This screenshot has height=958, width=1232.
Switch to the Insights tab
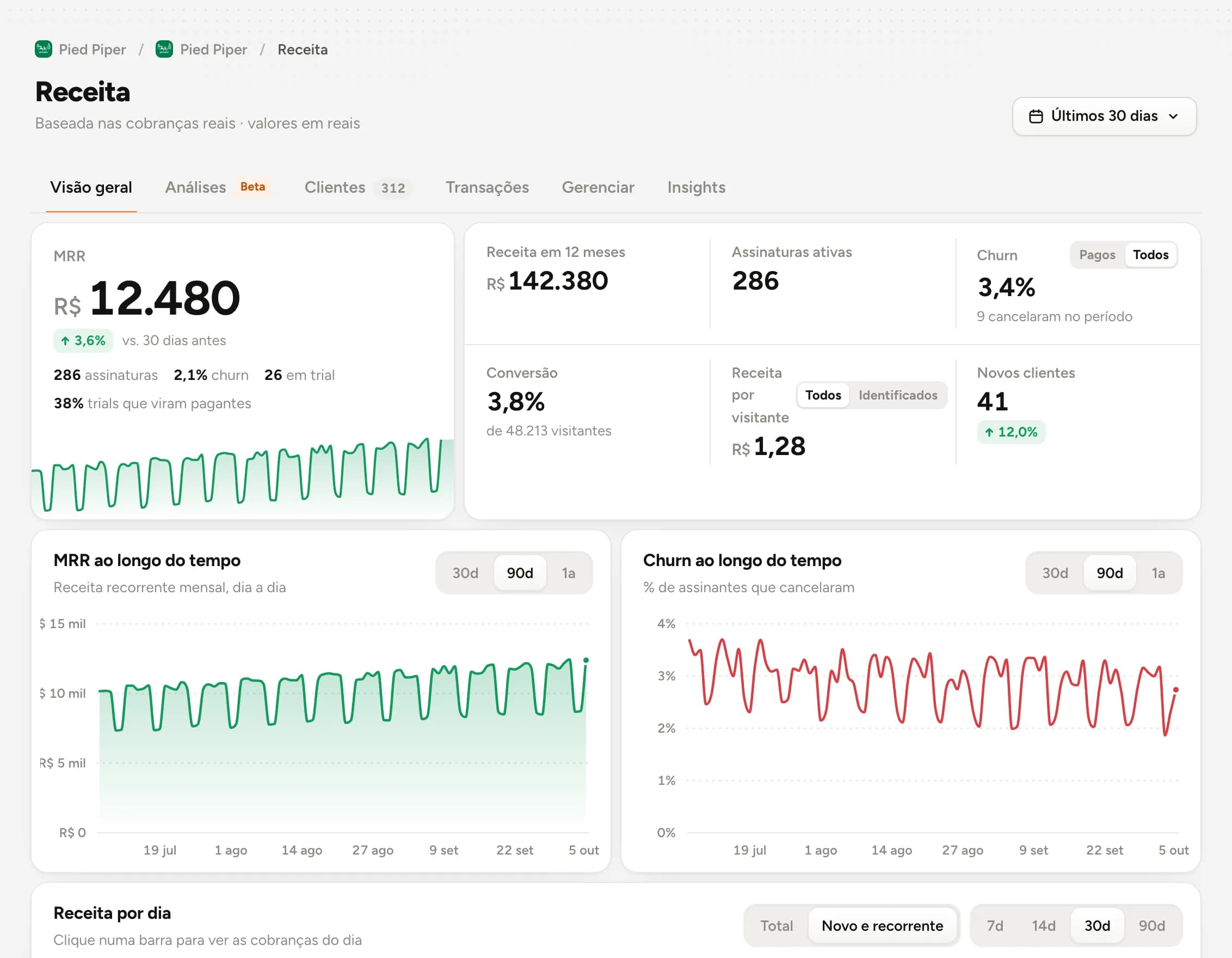point(696,187)
